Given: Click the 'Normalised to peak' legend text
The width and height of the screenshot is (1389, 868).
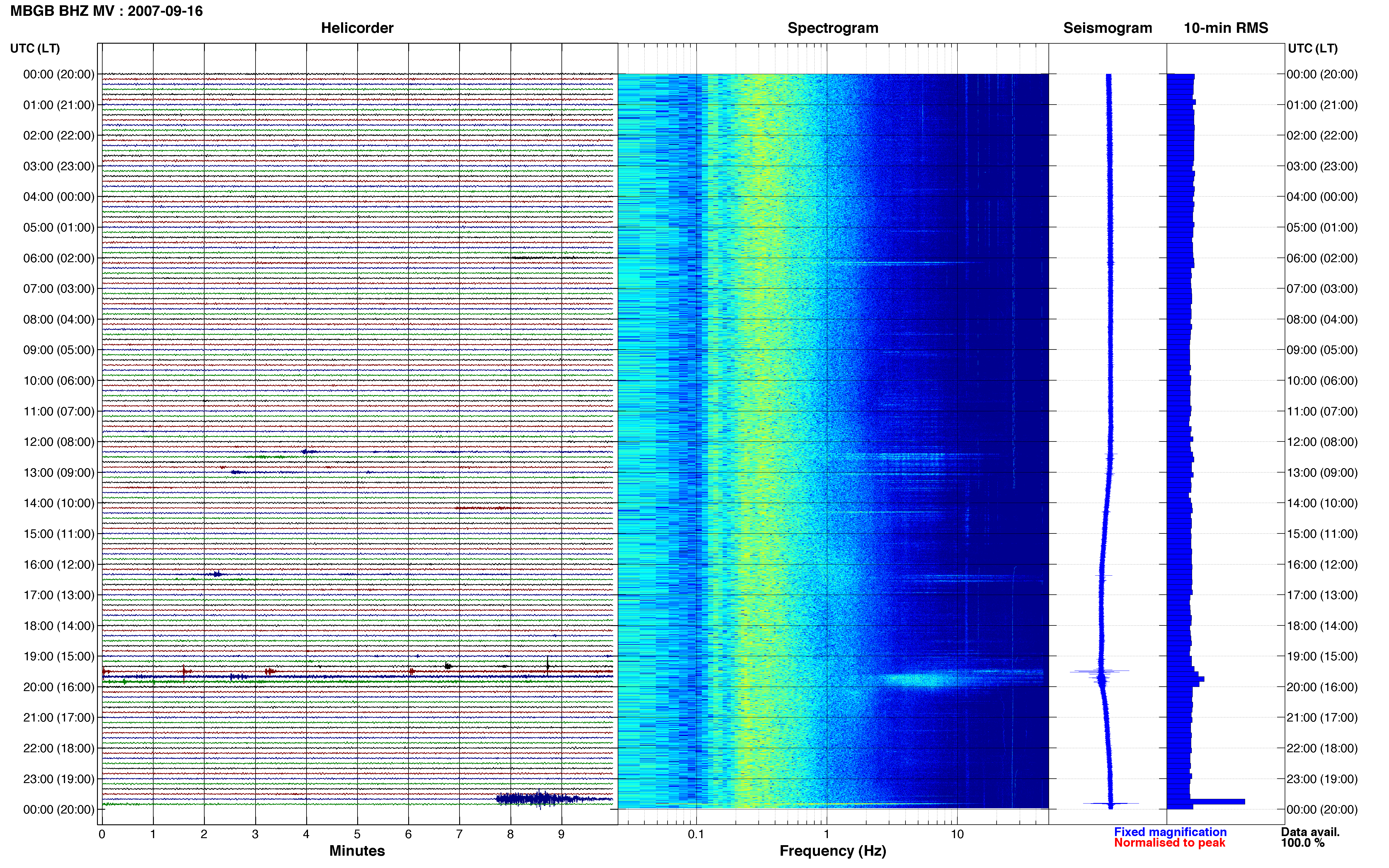Looking at the screenshot, I should coord(1170,843).
